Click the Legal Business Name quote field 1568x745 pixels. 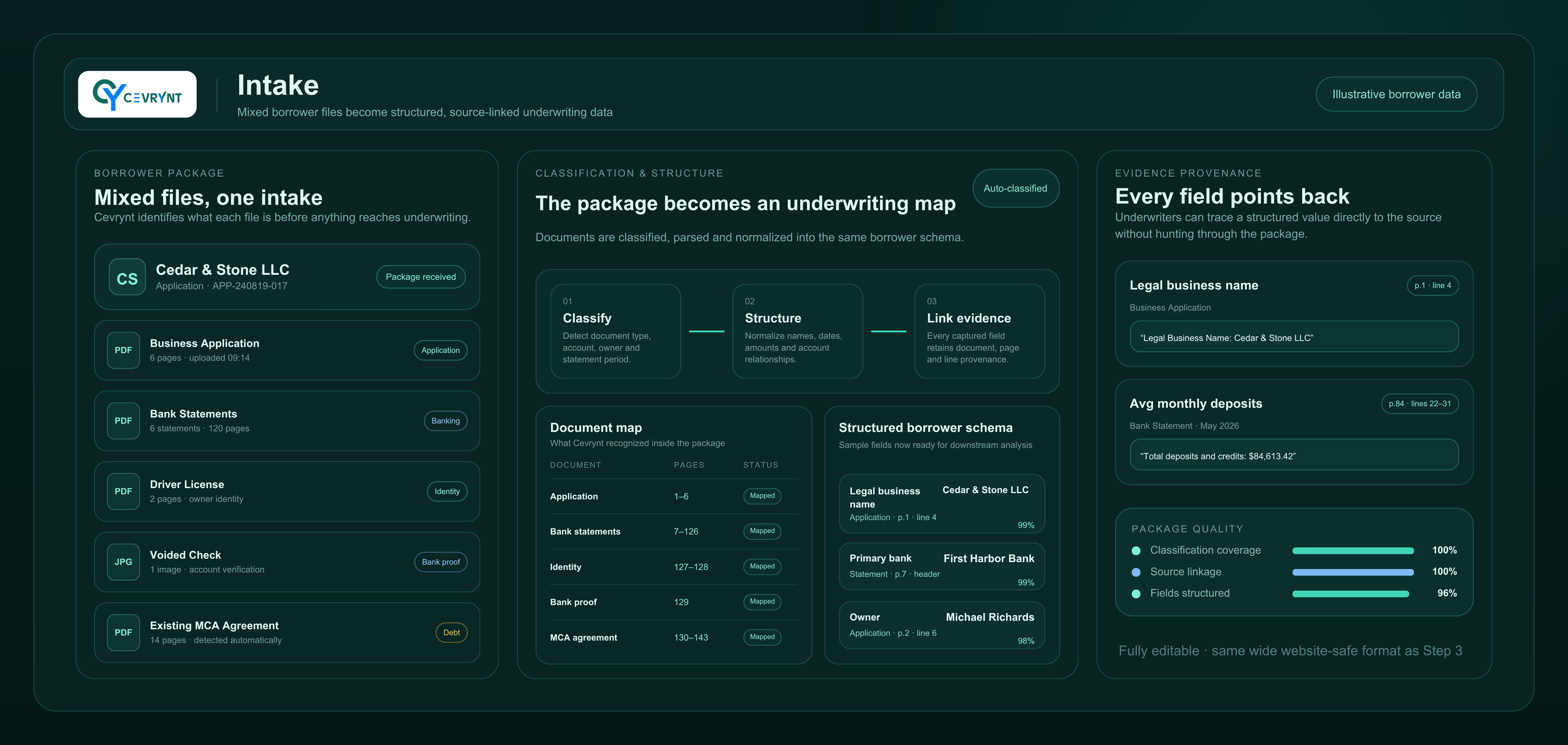(1294, 337)
